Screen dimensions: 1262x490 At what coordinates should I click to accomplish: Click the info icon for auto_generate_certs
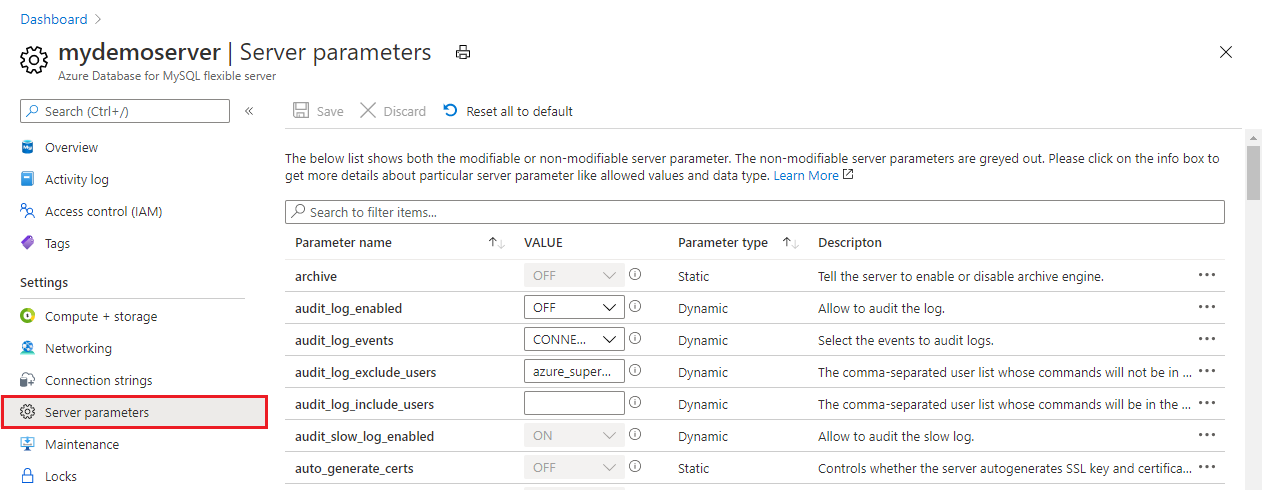coord(635,467)
